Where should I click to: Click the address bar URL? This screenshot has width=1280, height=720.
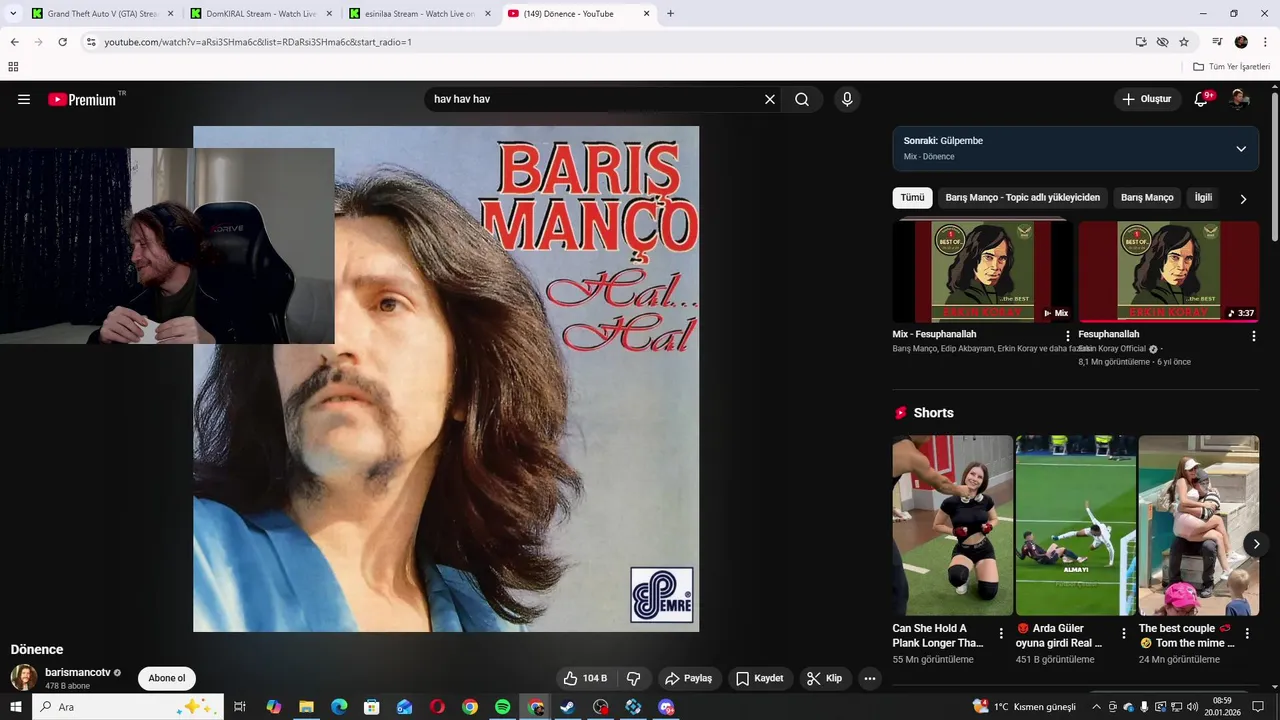(258, 42)
